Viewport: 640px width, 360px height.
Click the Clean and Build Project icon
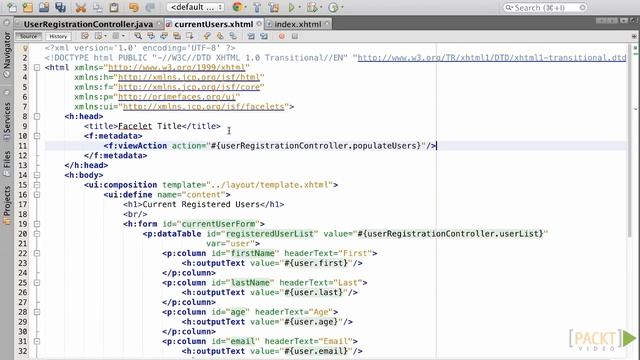273,7
